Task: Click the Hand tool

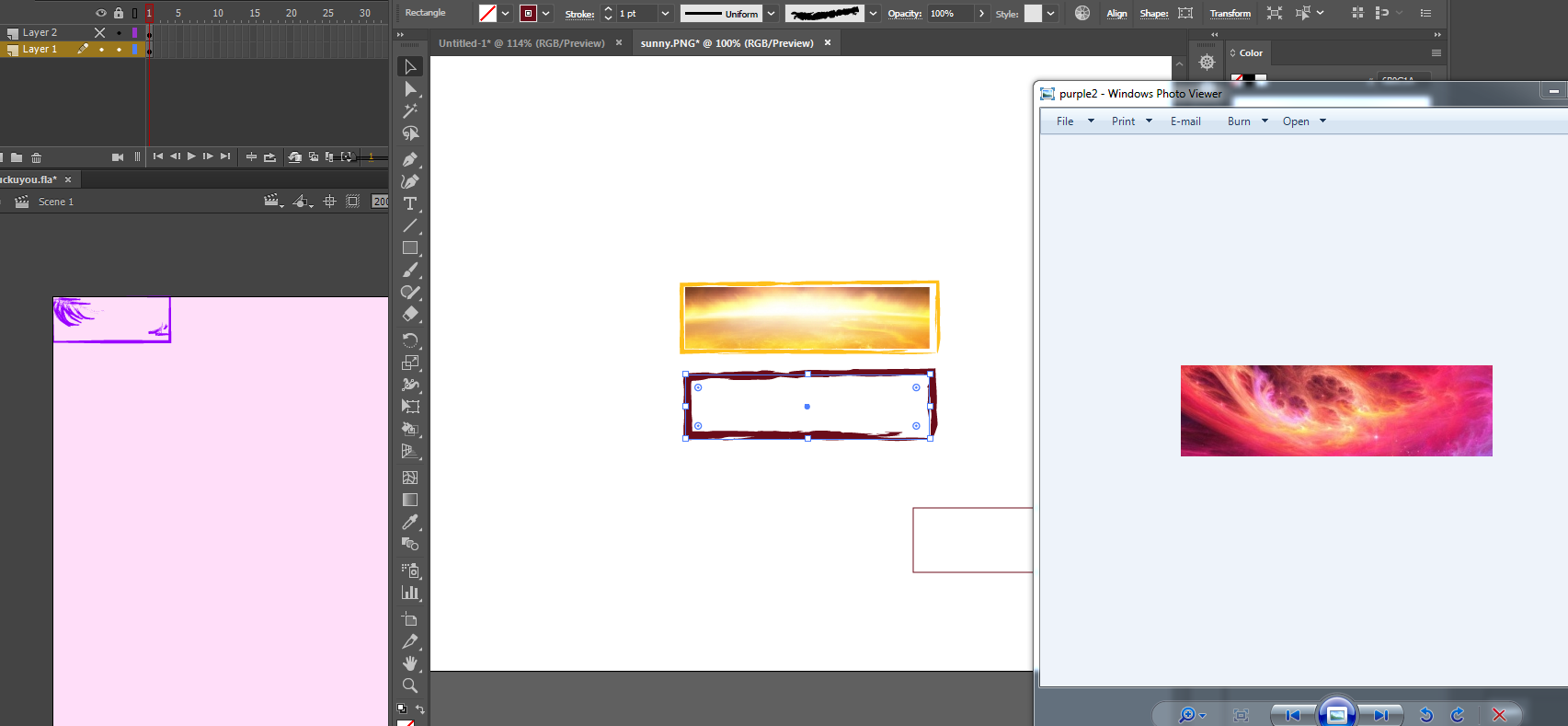Action: pyautogui.click(x=410, y=663)
